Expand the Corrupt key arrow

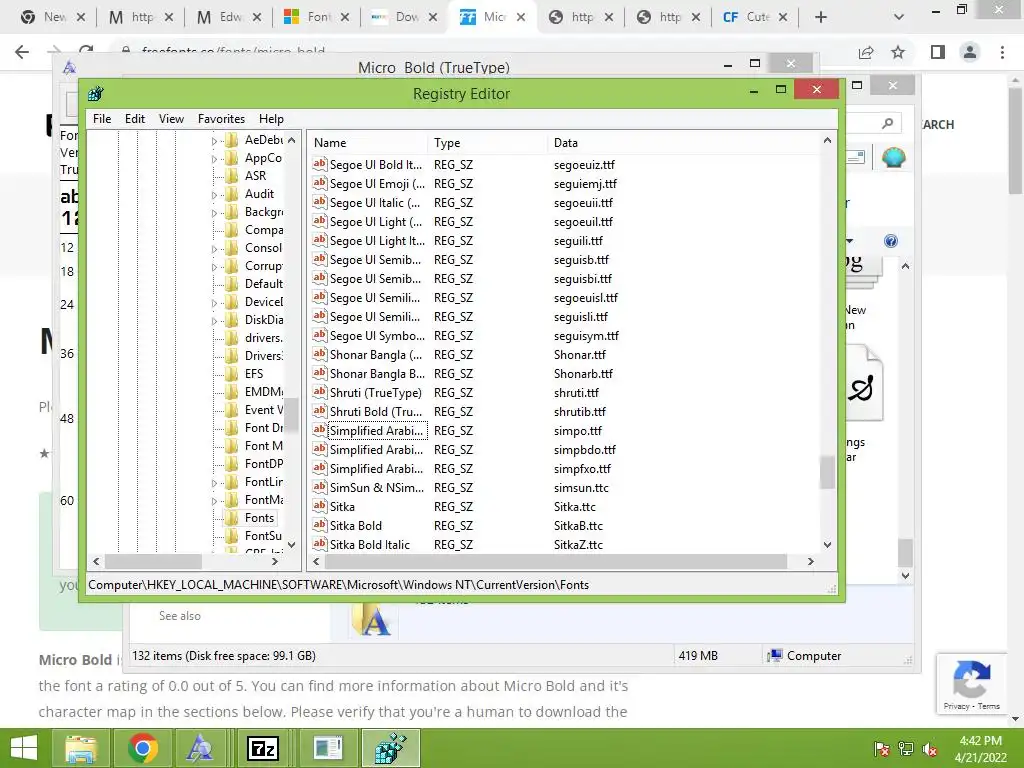(x=214, y=266)
